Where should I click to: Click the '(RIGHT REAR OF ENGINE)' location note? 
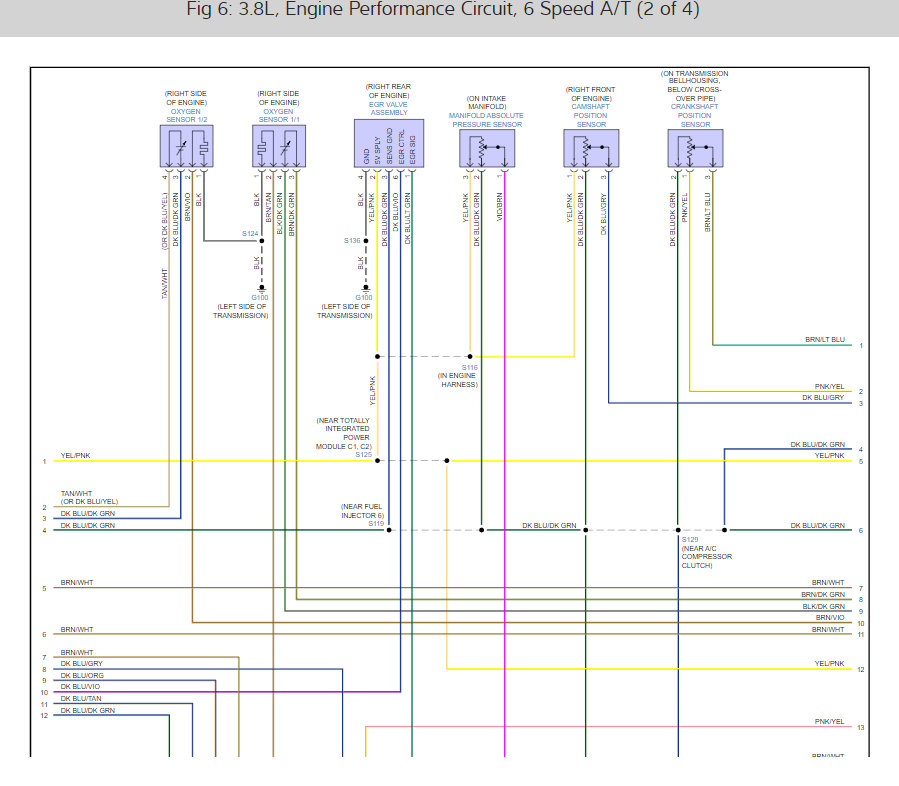pos(388,91)
